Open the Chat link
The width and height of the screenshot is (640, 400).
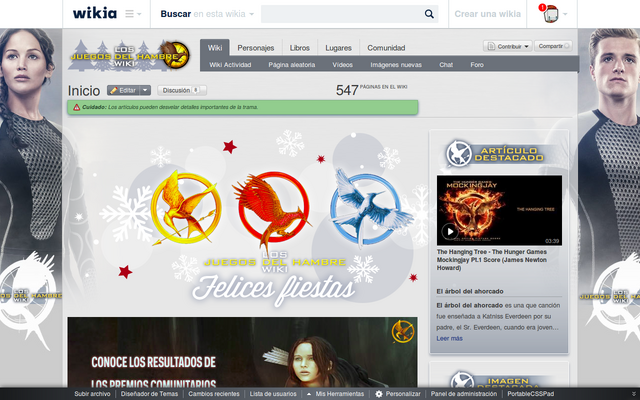point(446,64)
